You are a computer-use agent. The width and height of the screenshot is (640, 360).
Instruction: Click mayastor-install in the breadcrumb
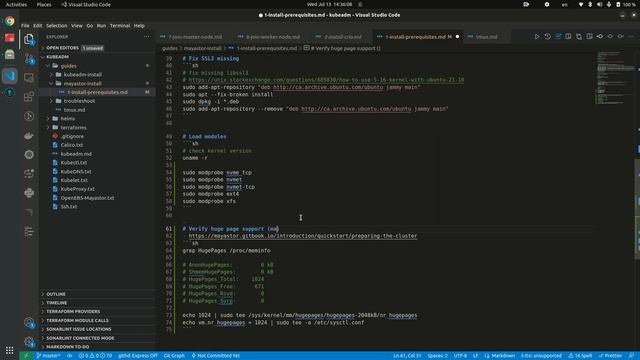[x=202, y=48]
